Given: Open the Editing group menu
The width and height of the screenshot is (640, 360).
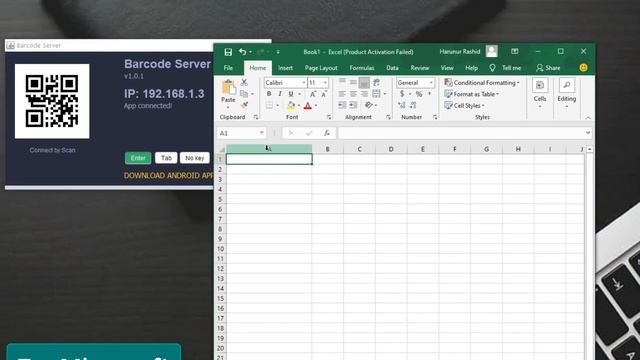Looking at the screenshot, I should pyautogui.click(x=567, y=94).
